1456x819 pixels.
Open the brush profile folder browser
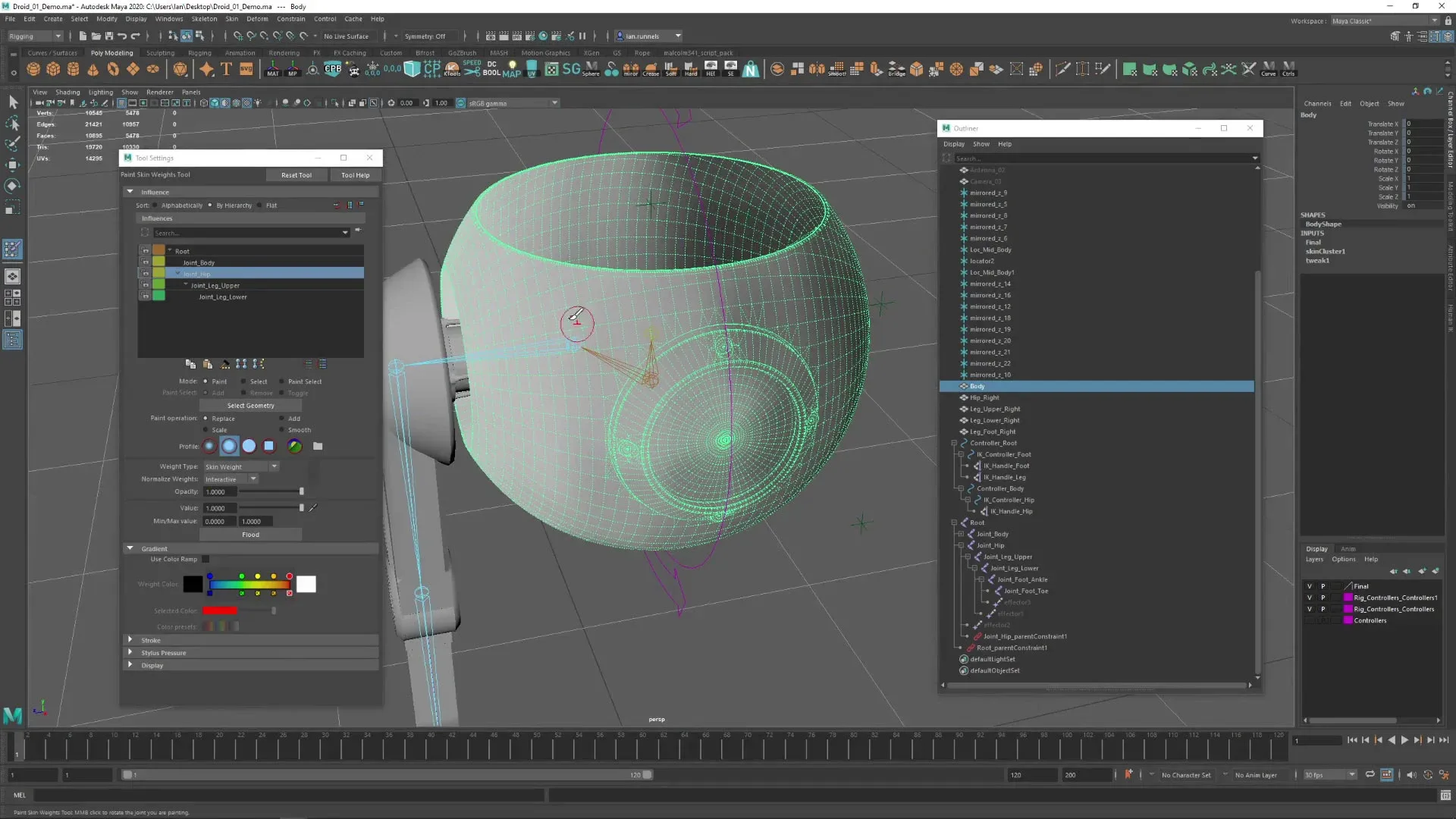[318, 446]
